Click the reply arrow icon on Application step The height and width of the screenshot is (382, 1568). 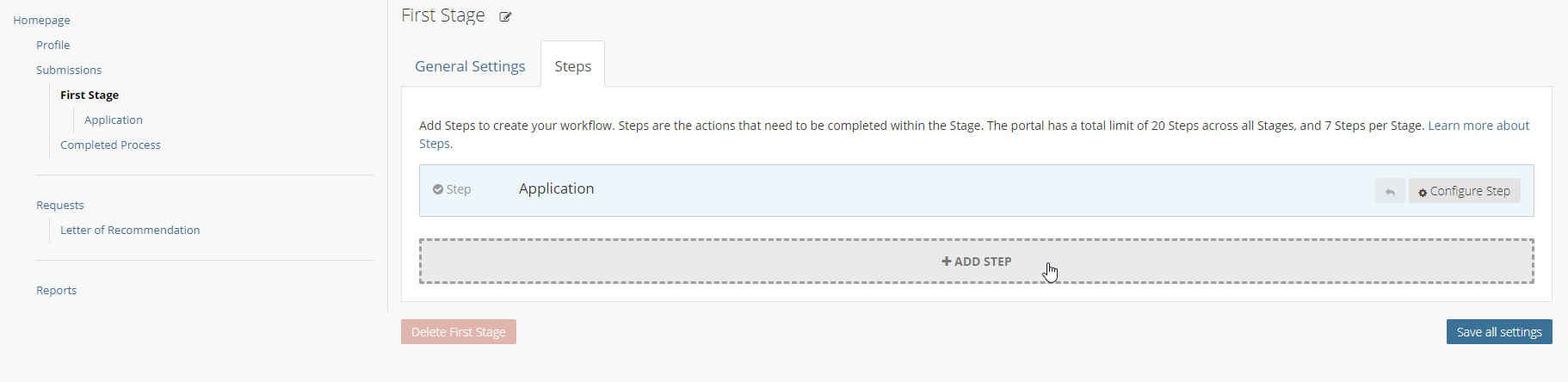coord(1390,191)
